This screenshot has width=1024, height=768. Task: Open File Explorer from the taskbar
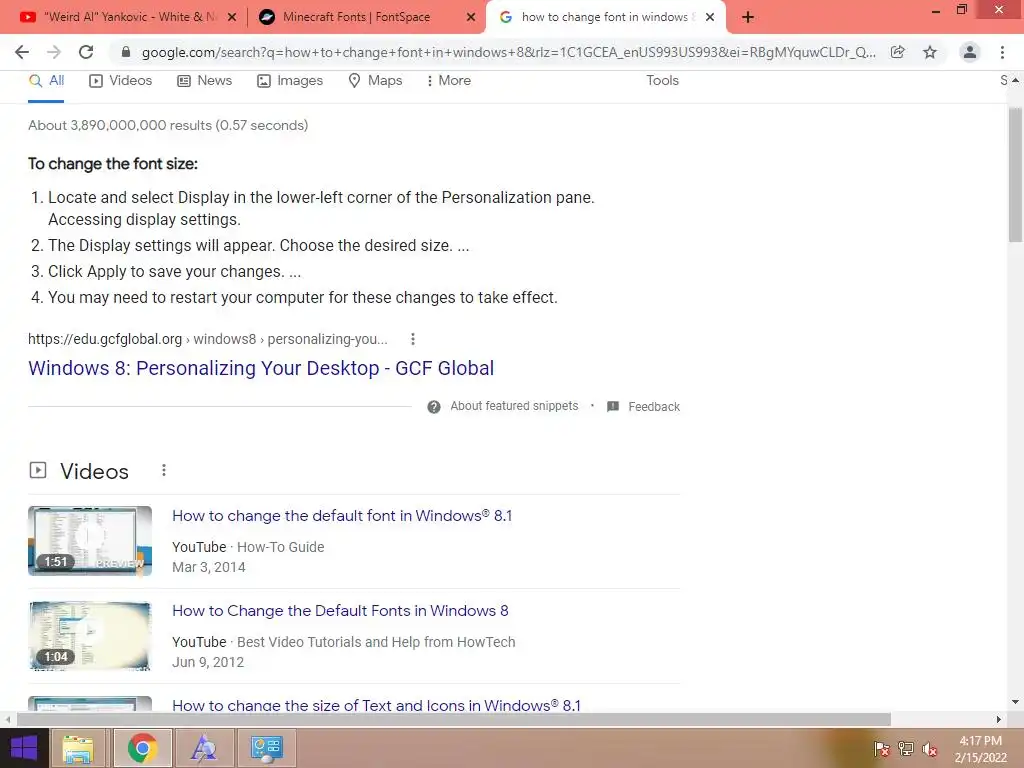coord(78,748)
